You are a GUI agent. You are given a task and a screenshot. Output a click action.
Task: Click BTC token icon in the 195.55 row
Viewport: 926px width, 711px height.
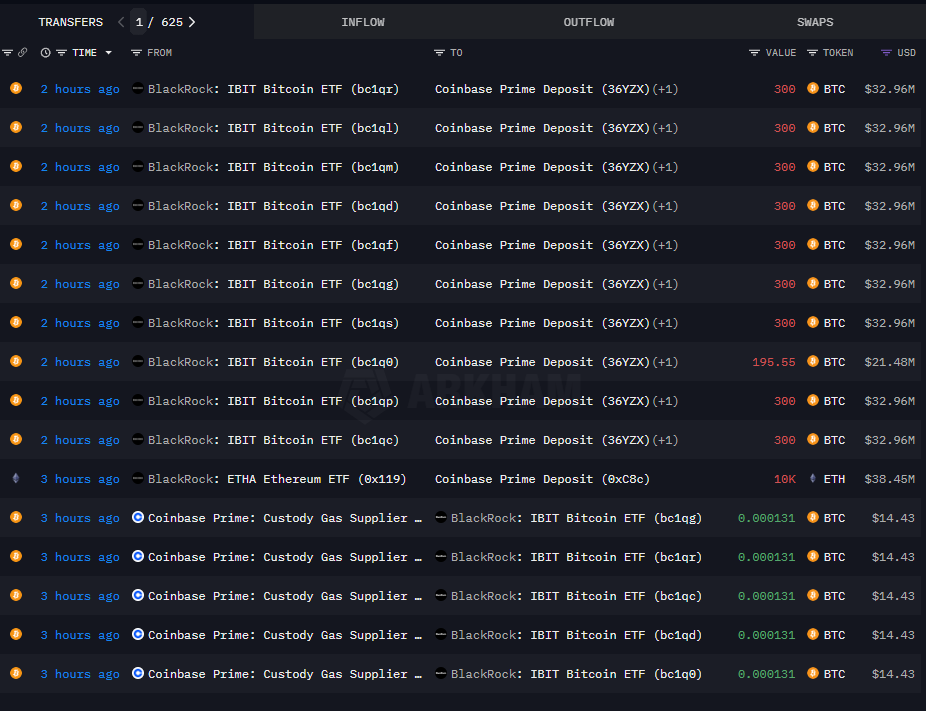(813, 361)
